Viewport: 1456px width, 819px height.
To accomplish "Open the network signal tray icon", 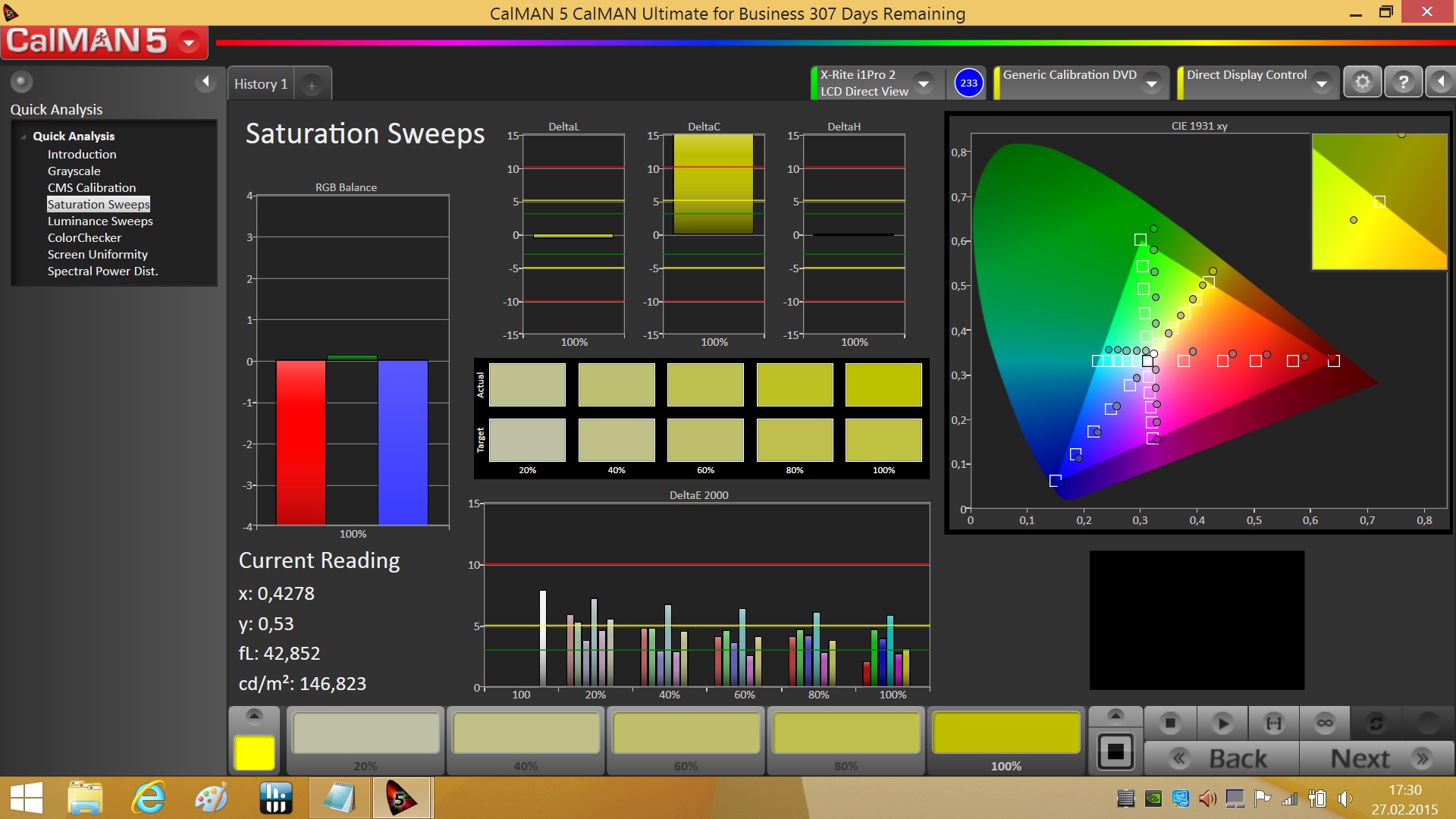I will coord(1290,799).
